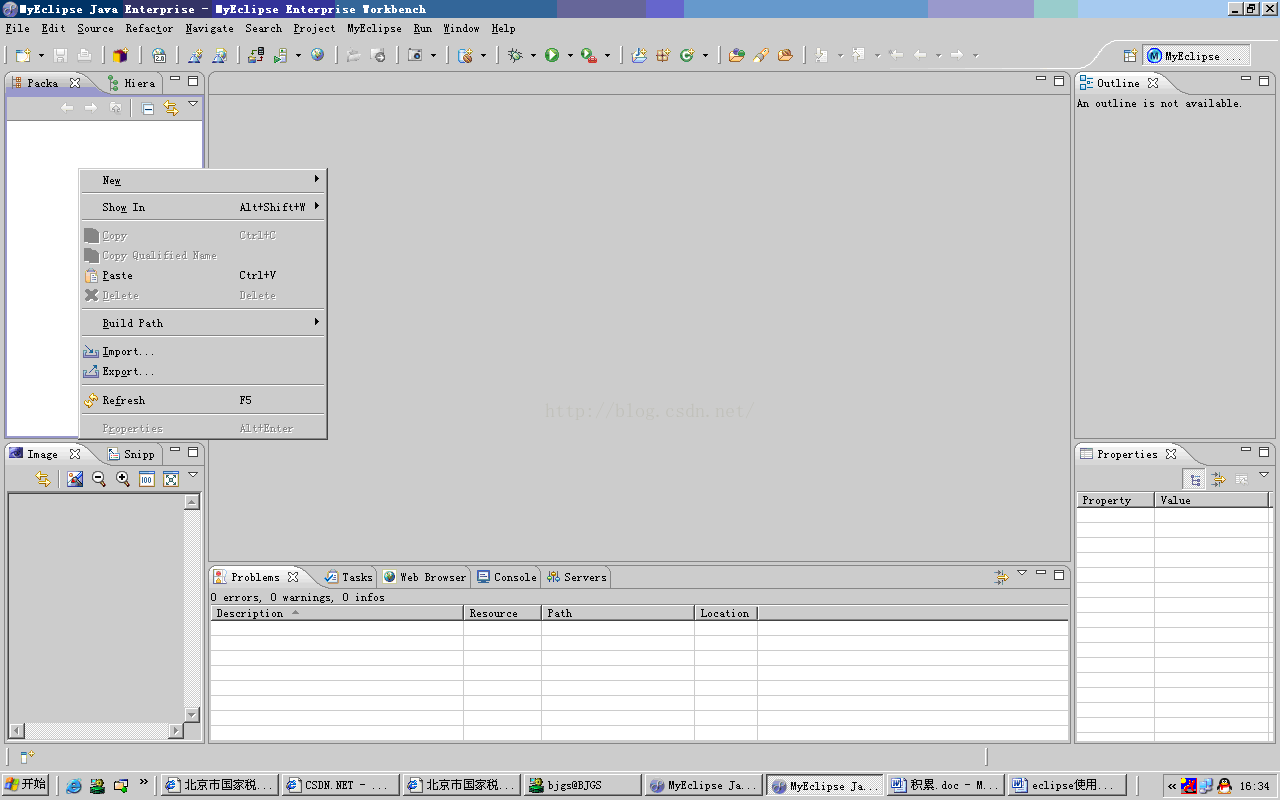Click the Run External Tools icon
1280x800 pixels.
(589, 56)
